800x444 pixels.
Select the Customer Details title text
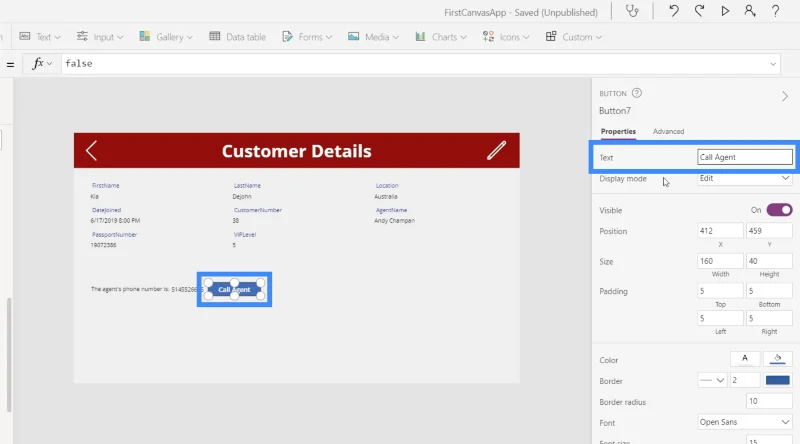tap(296, 151)
